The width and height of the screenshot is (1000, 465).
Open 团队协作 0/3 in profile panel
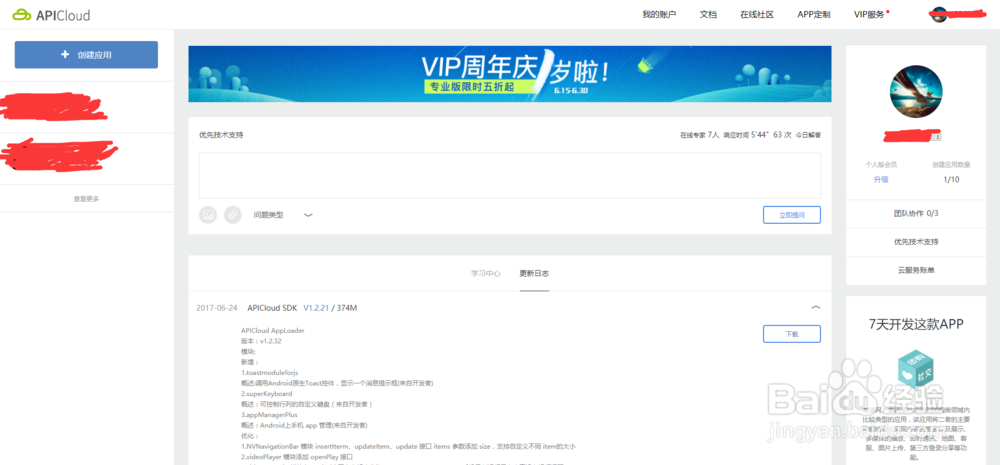tap(916, 213)
